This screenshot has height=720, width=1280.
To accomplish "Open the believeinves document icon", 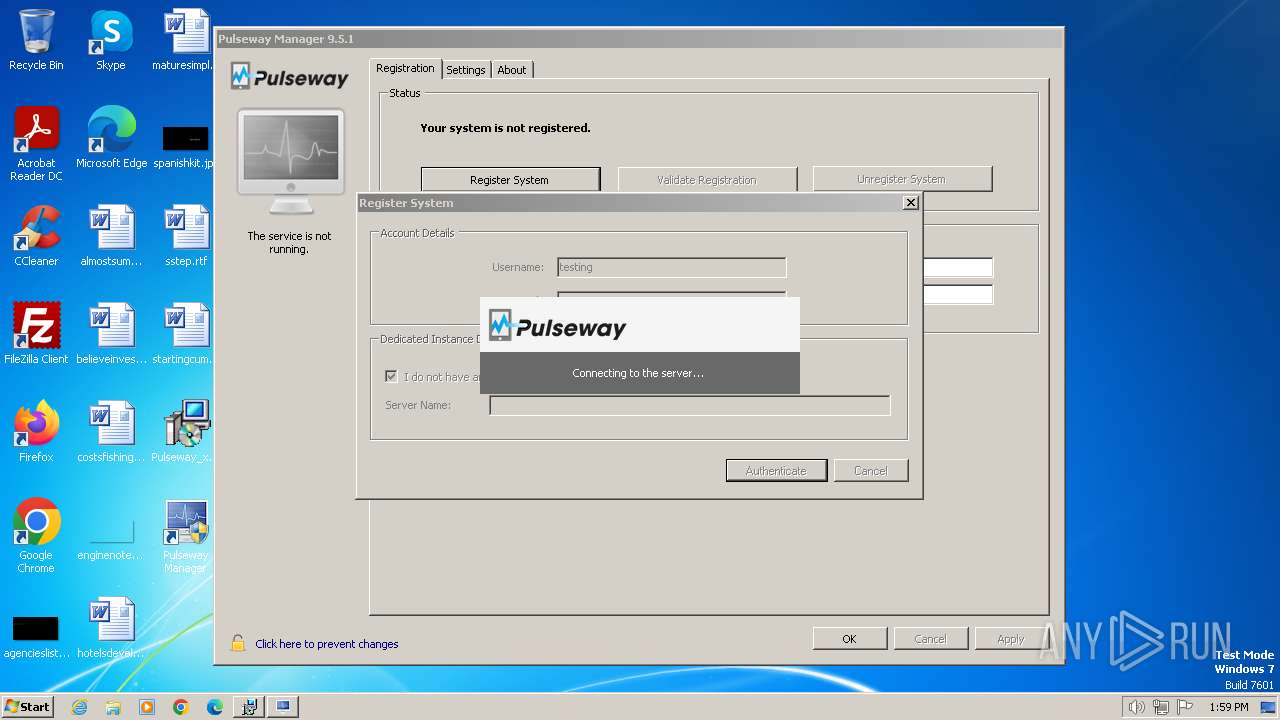I will pyautogui.click(x=111, y=334).
